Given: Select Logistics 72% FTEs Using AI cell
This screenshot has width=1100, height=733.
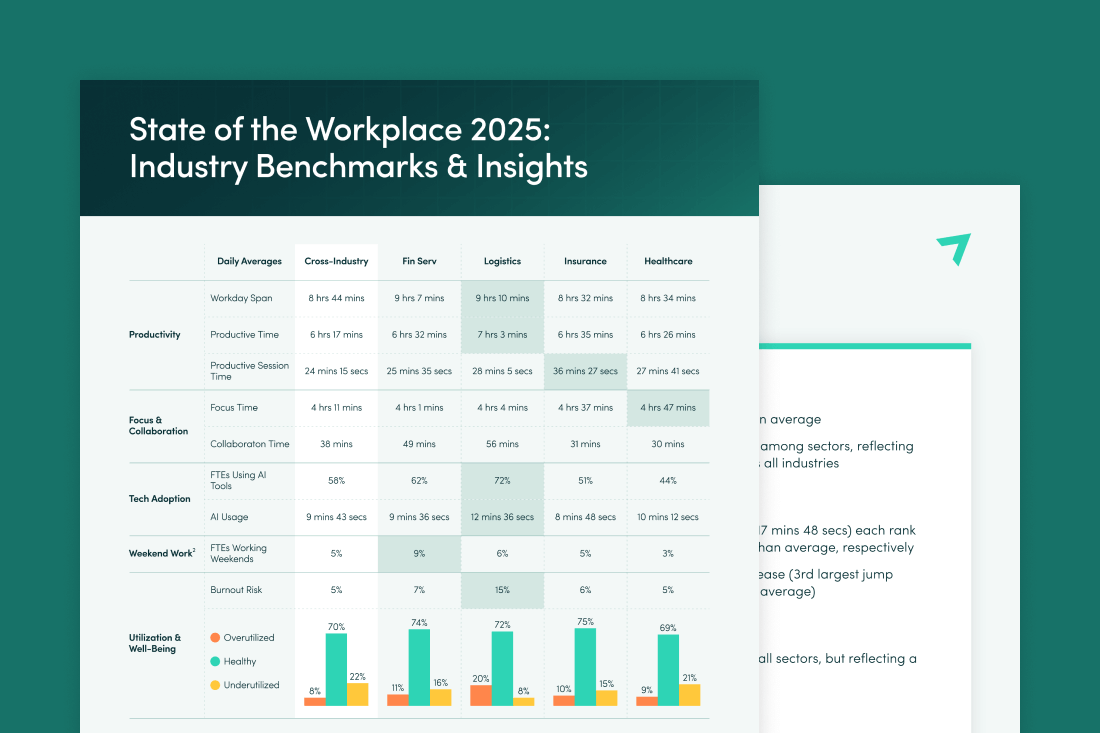Looking at the screenshot, I should tap(502, 481).
